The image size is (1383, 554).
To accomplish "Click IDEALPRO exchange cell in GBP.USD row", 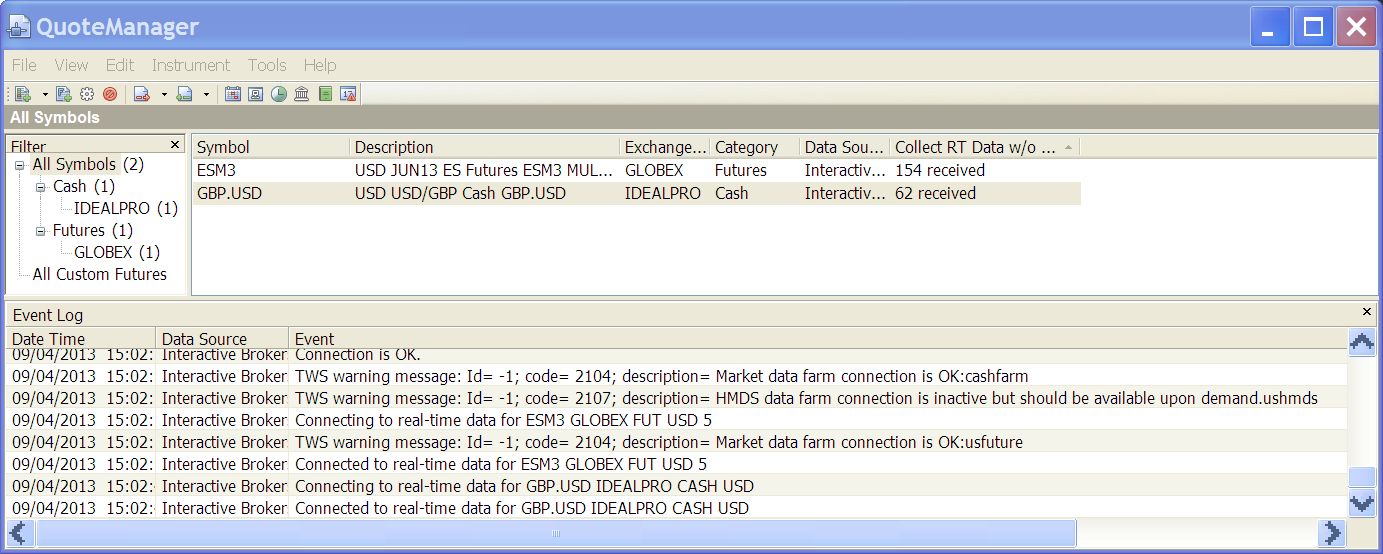I will point(663,193).
